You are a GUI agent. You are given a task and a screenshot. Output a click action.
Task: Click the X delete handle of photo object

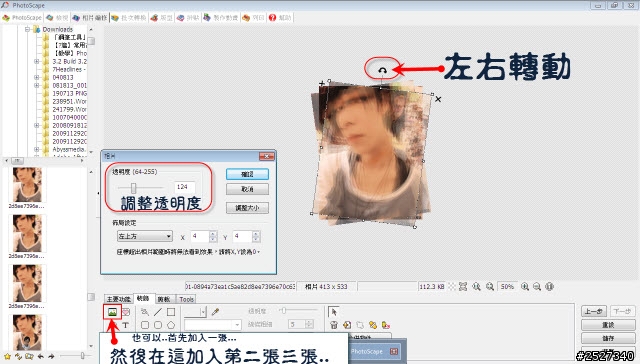tap(438, 99)
